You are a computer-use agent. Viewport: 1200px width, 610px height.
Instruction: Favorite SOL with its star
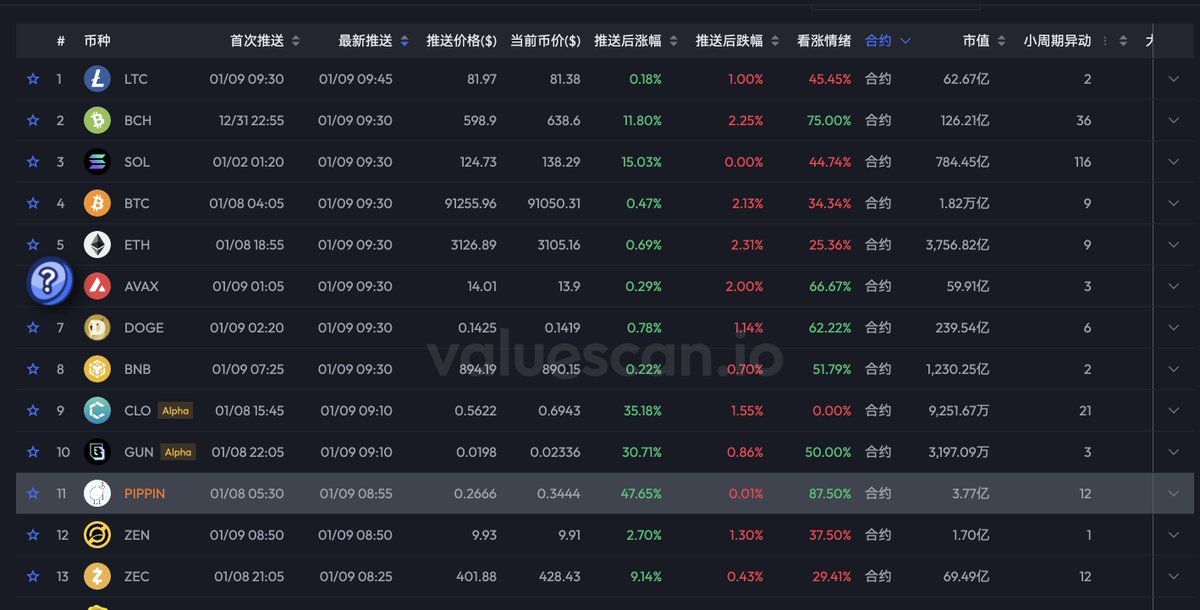[x=33, y=162]
